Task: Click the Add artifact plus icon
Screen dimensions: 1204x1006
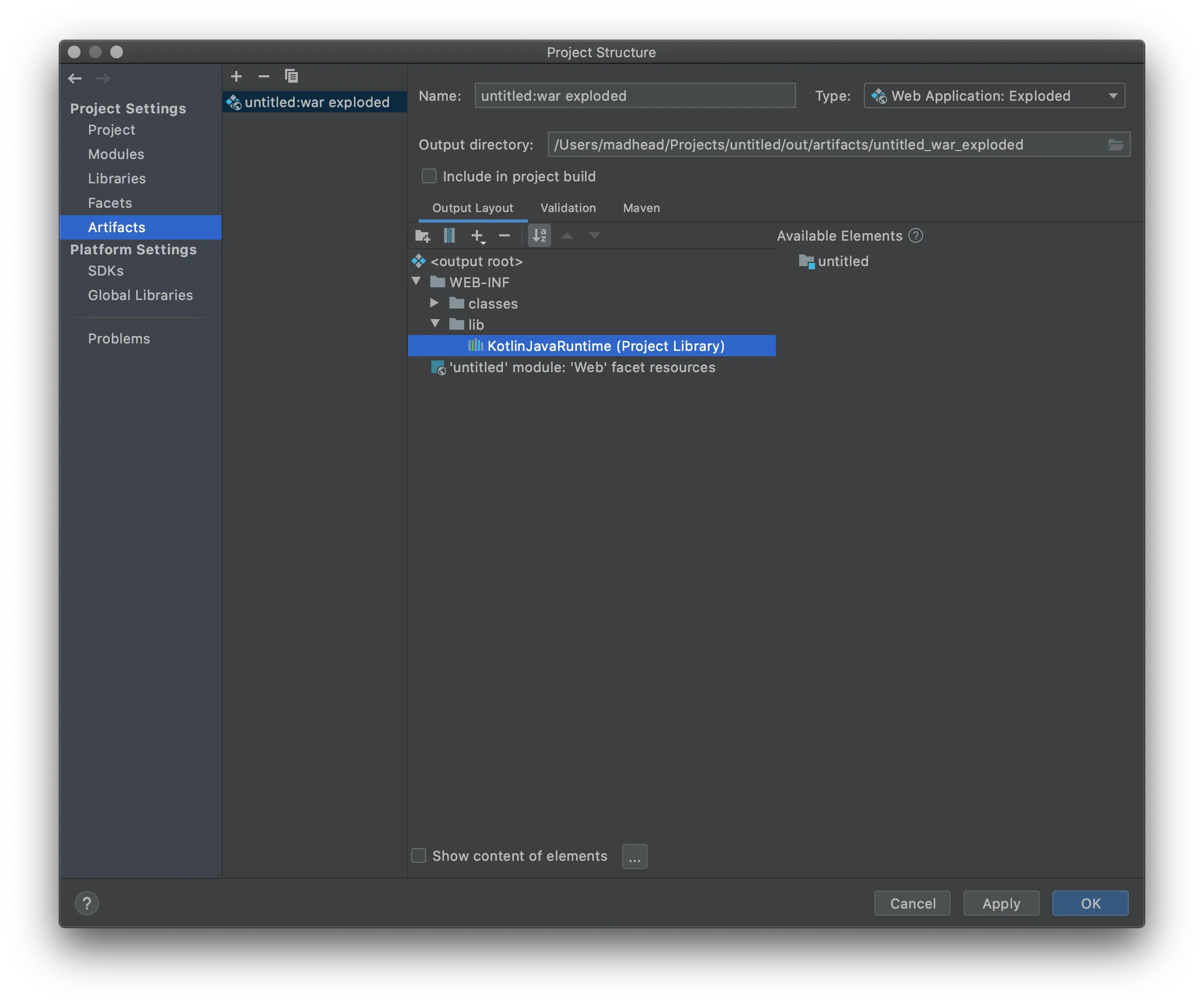Action: click(x=236, y=76)
